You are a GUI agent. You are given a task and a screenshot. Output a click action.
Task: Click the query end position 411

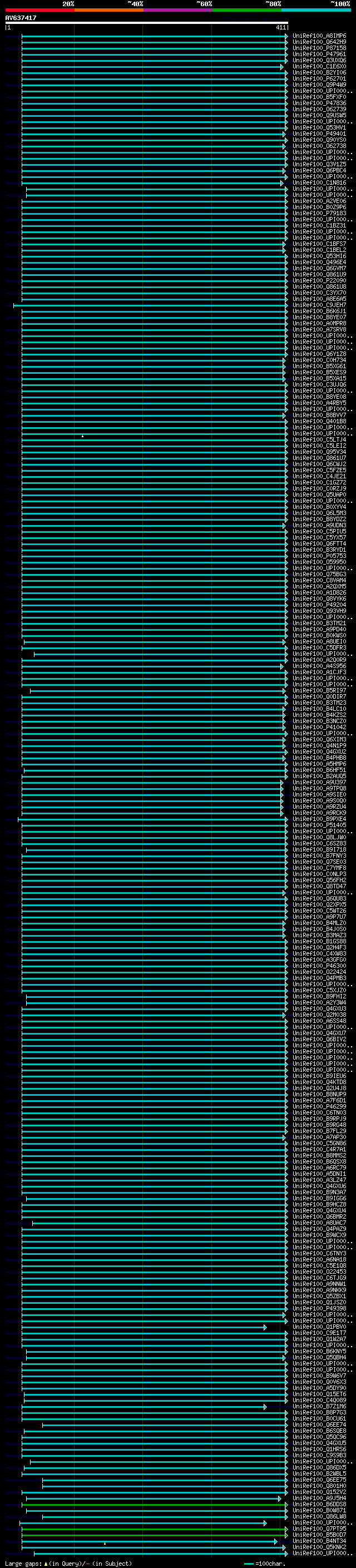tap(280, 27)
